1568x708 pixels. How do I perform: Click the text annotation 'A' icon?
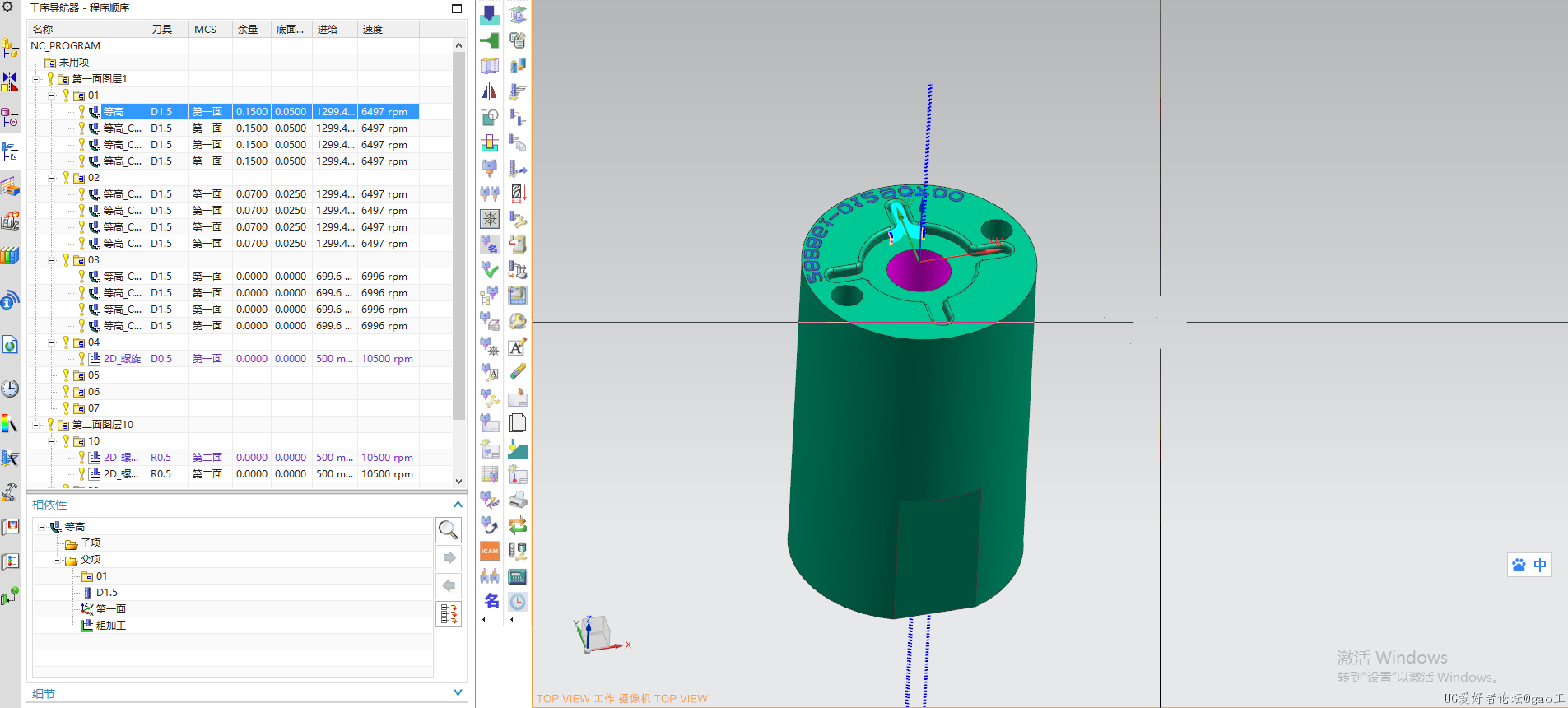[518, 347]
